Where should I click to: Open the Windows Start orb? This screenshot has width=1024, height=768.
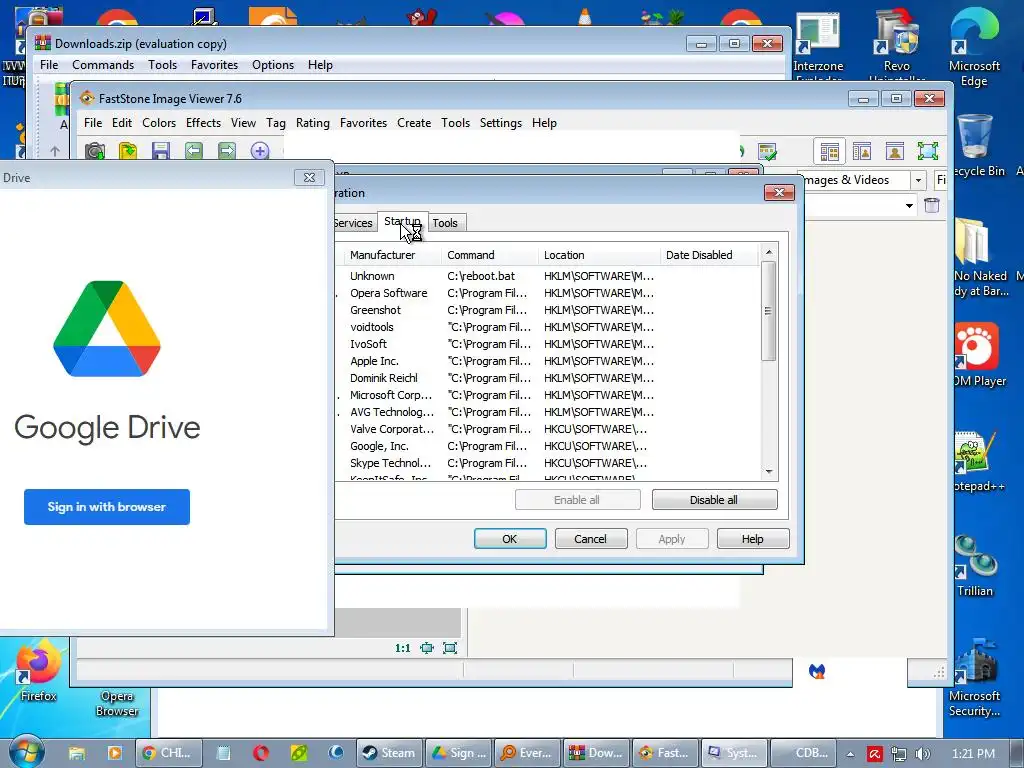point(26,752)
